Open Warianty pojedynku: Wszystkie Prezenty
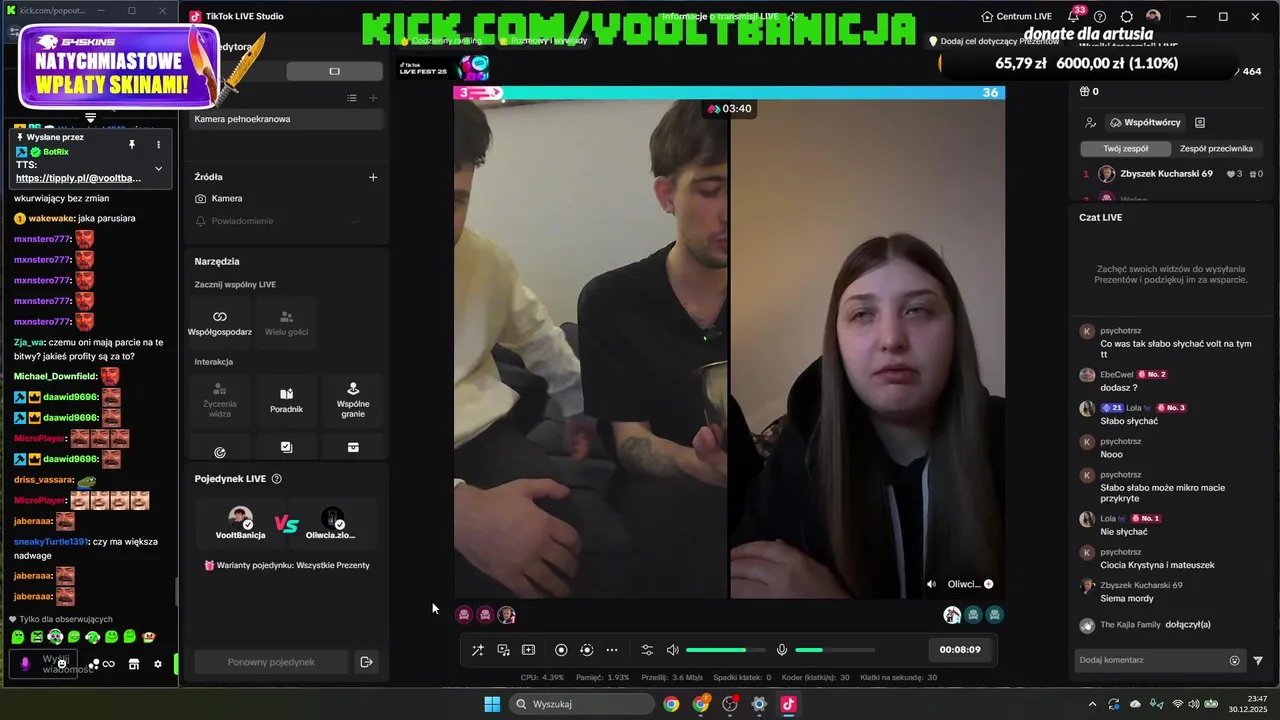 coord(287,565)
